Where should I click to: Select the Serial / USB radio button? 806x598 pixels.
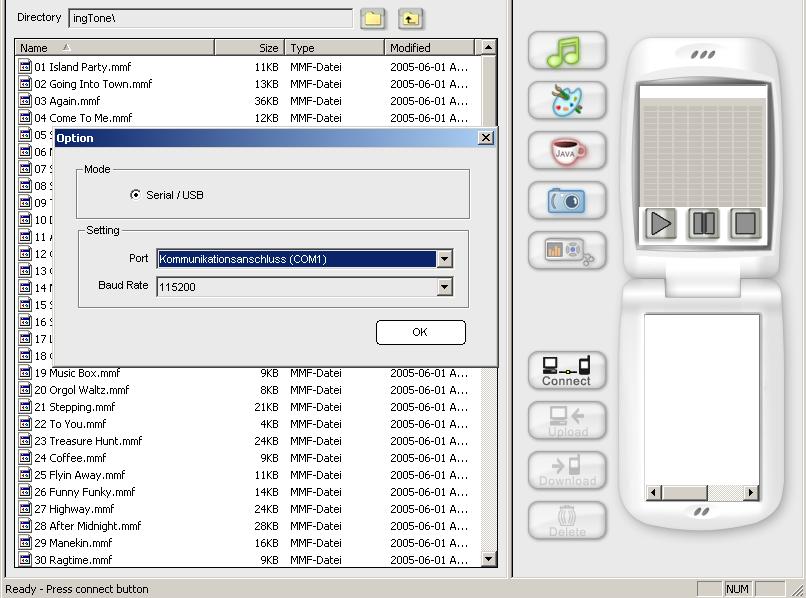point(136,195)
